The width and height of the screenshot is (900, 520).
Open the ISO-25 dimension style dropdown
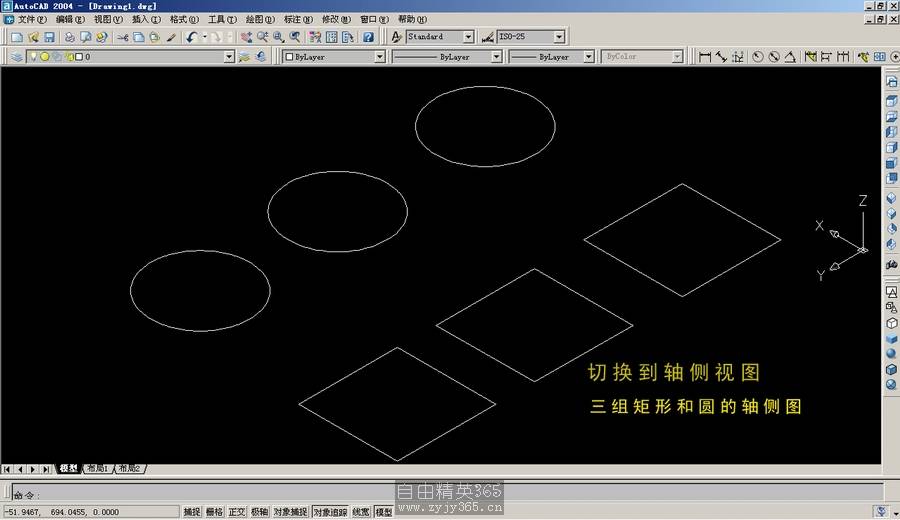(559, 37)
